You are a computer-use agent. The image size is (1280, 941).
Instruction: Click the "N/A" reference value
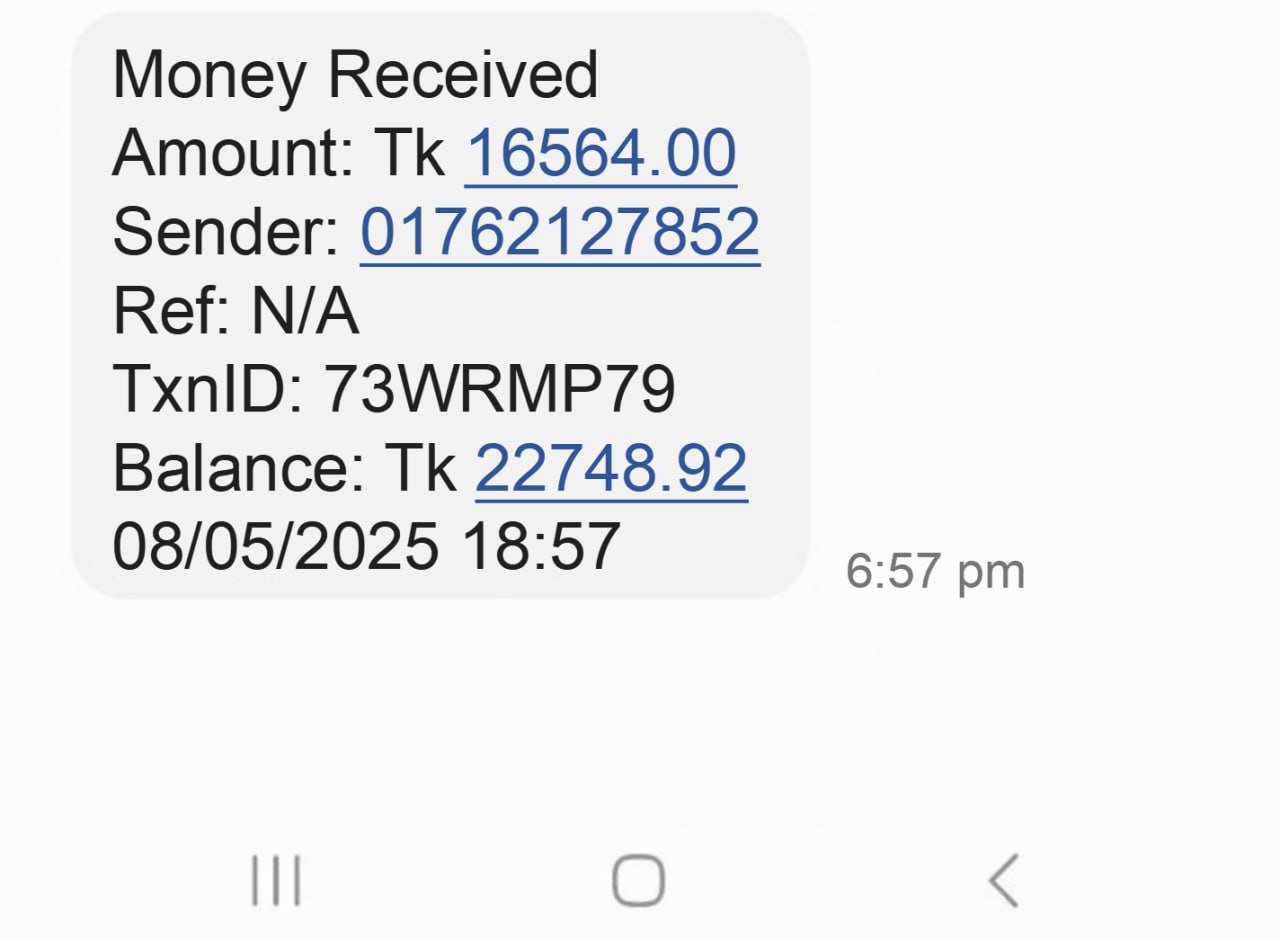coord(304,311)
